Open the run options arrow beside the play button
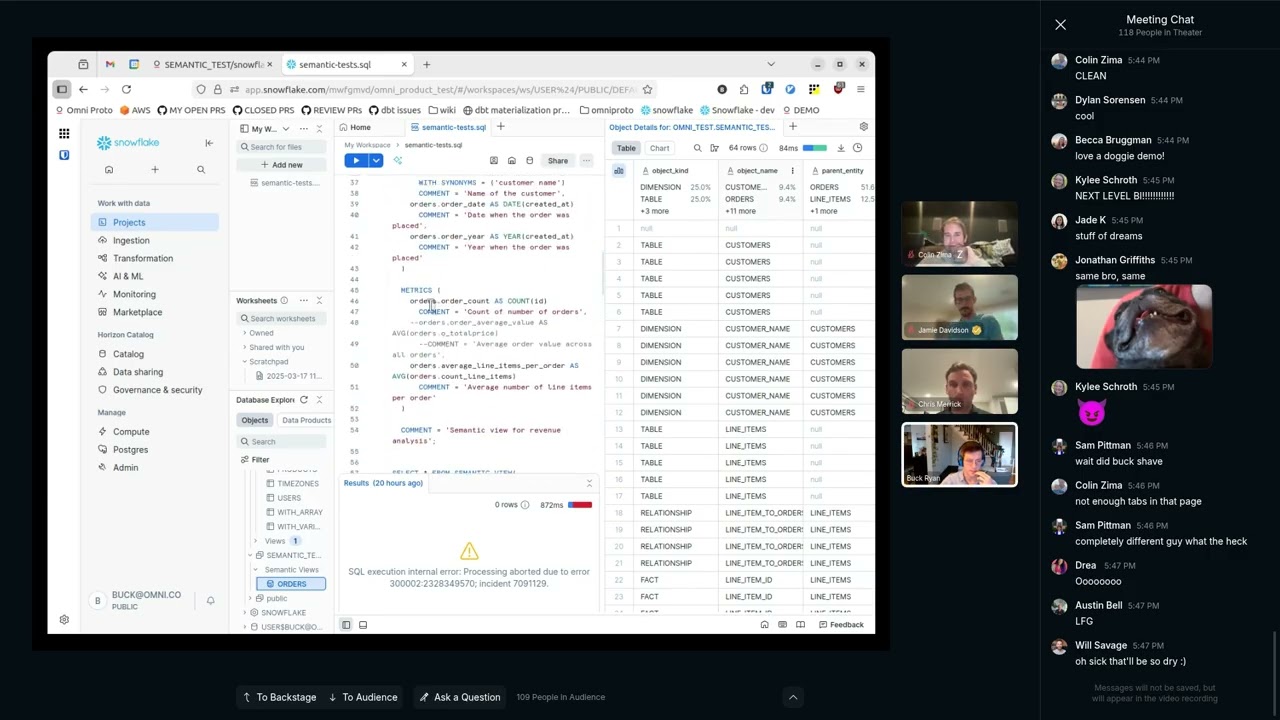 pyautogui.click(x=376, y=160)
